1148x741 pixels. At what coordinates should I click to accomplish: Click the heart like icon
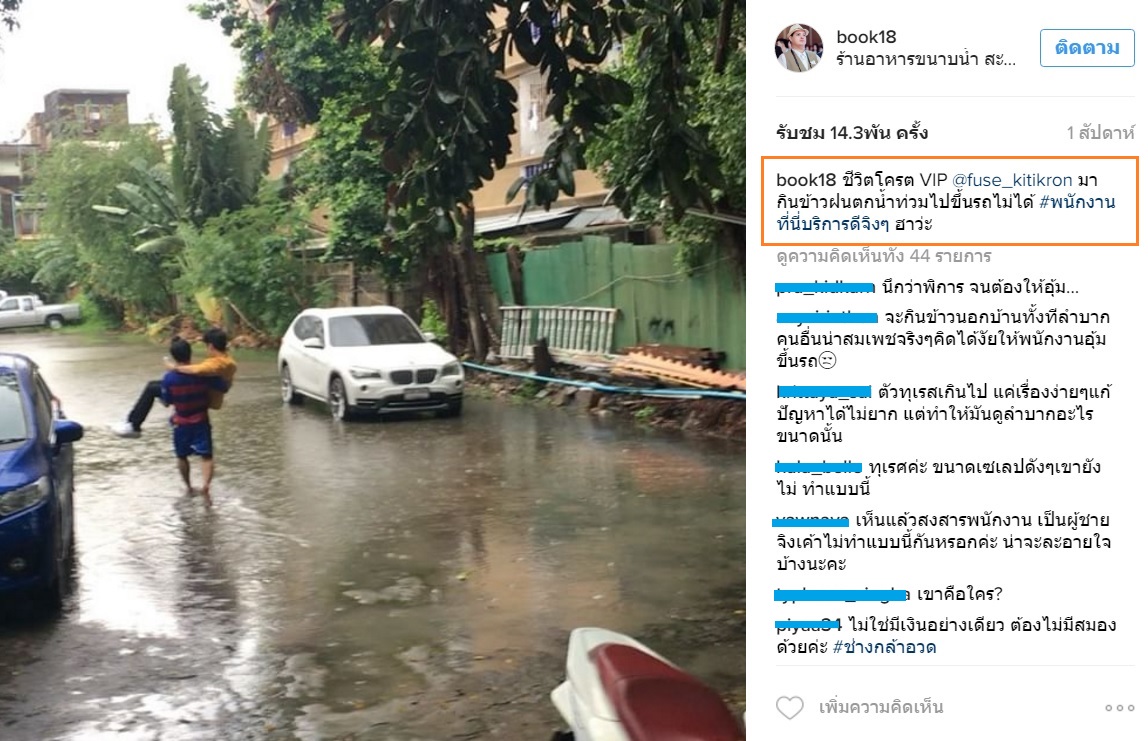coord(789,707)
